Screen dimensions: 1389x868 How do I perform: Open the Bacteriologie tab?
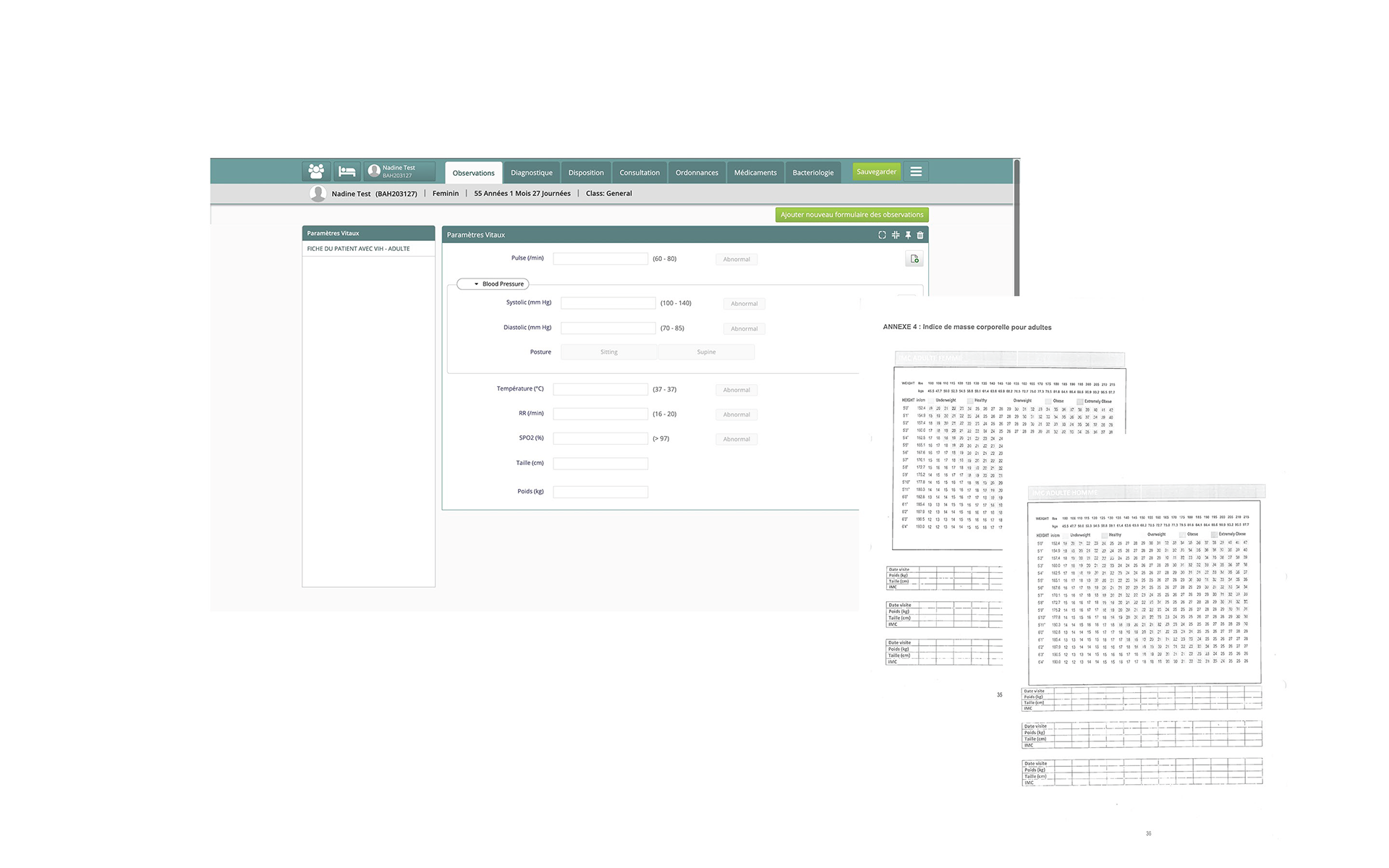coord(813,173)
